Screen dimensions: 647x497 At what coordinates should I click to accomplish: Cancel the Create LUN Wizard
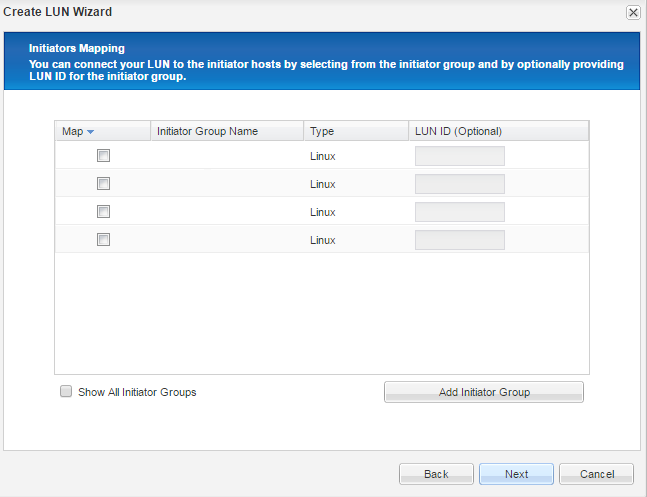[x=596, y=474]
